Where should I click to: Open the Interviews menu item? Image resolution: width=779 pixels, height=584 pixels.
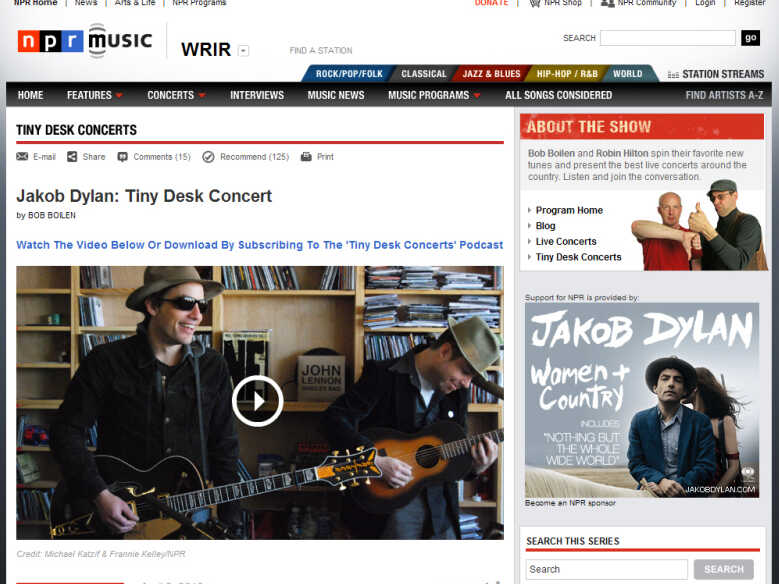(x=257, y=95)
